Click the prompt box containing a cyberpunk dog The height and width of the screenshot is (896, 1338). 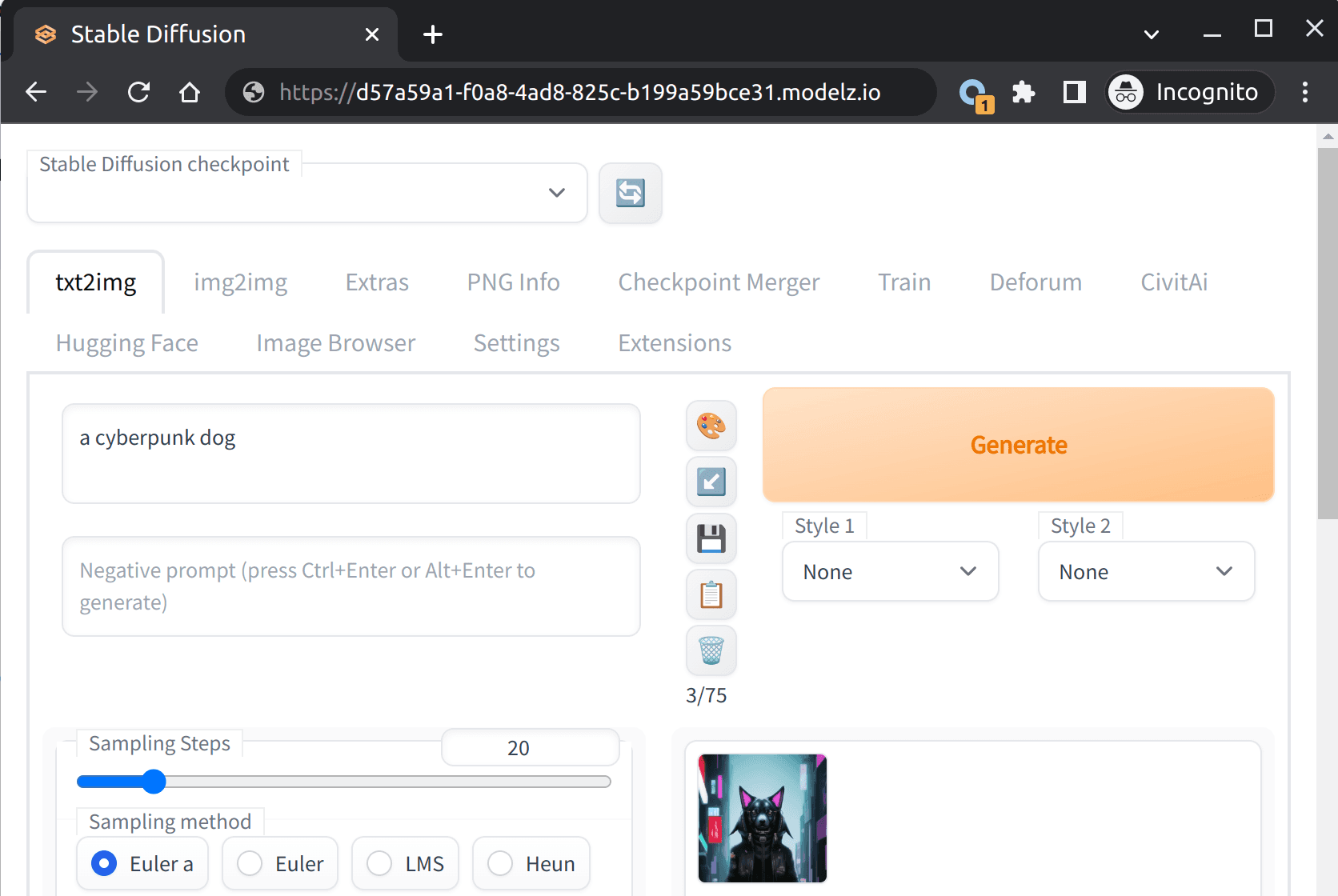pyautogui.click(x=351, y=454)
